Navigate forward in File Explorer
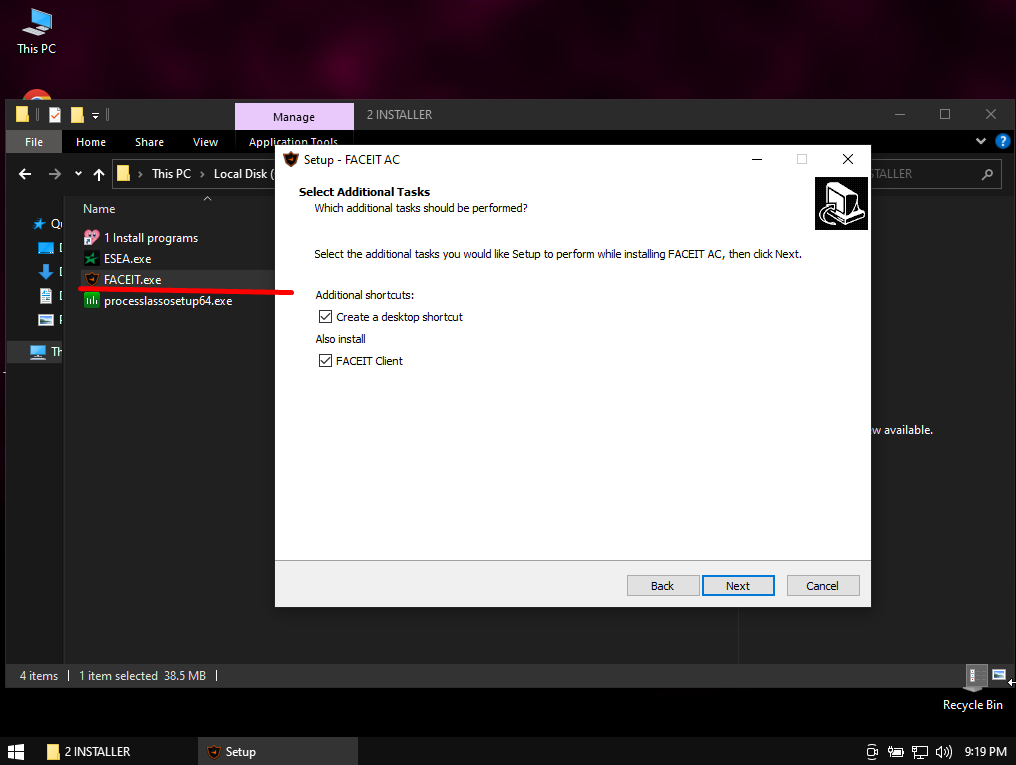This screenshot has width=1016, height=765. [54, 174]
